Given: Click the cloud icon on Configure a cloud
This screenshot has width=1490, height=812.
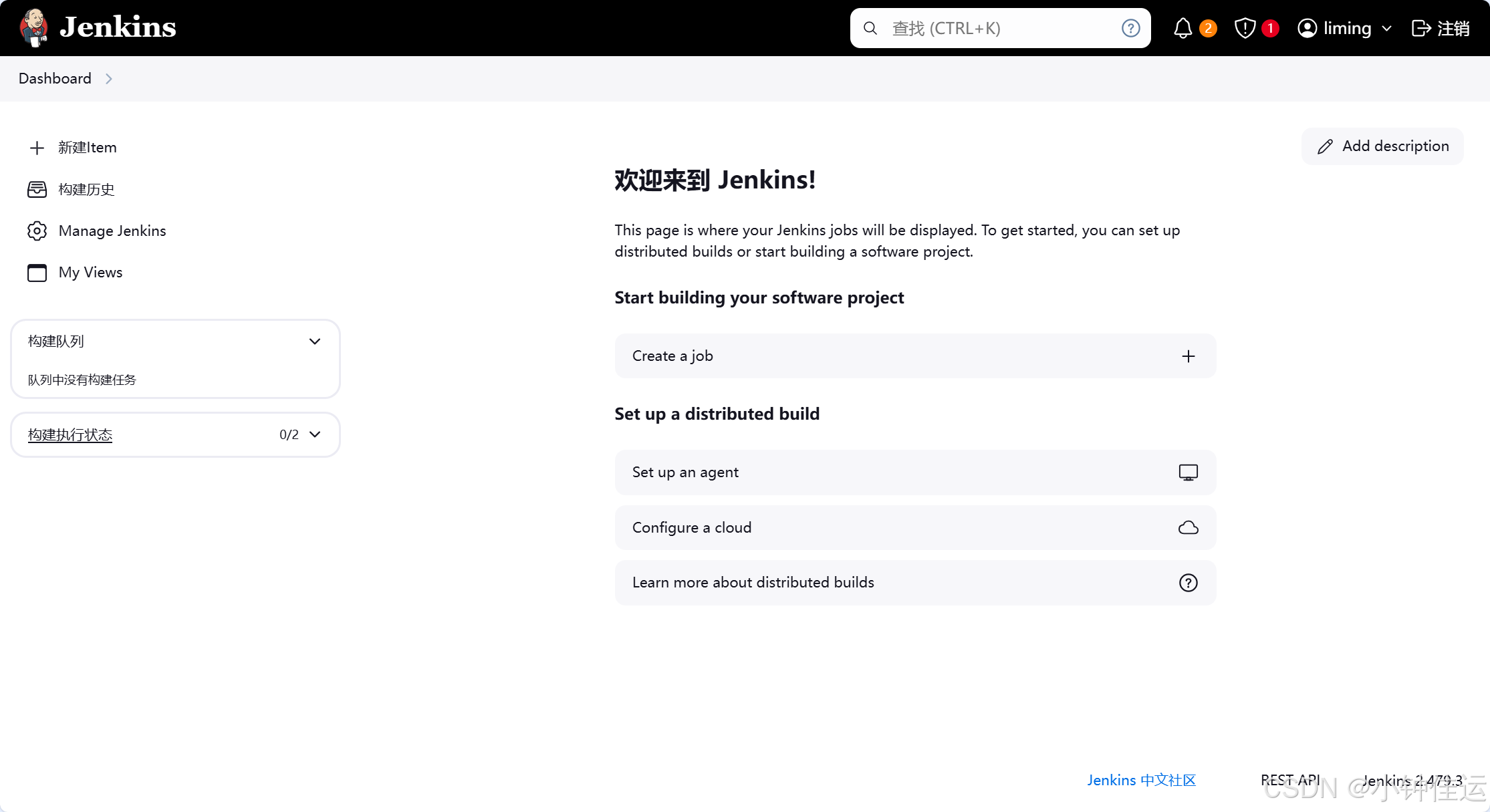Looking at the screenshot, I should tap(1188, 528).
